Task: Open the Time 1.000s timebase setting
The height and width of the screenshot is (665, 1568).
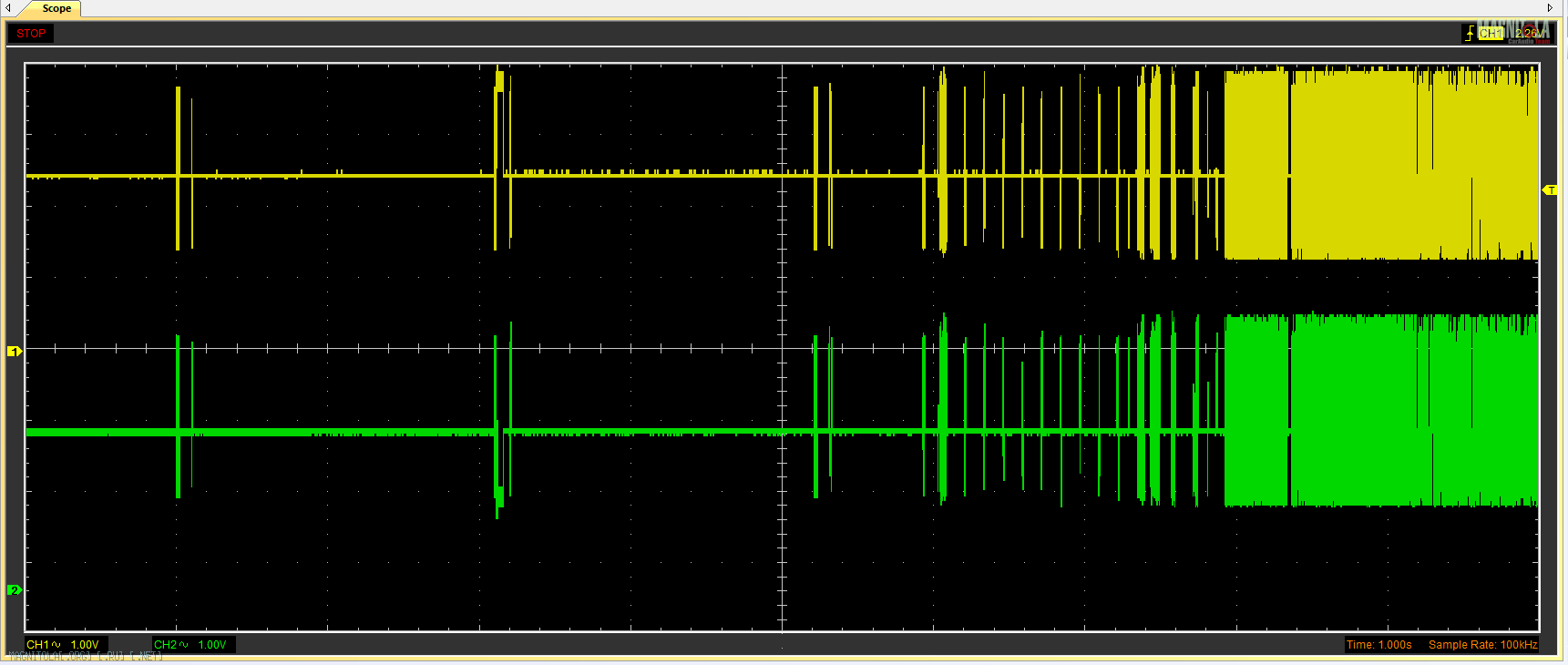Action: (1378, 645)
